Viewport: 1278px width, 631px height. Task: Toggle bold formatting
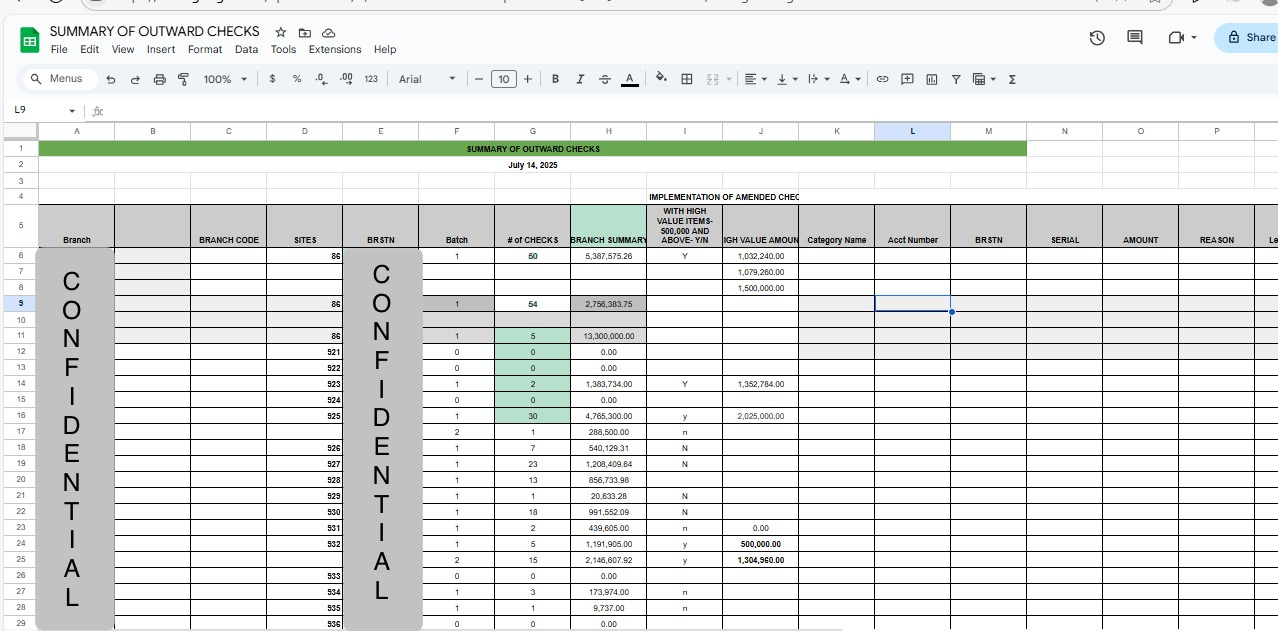pos(555,79)
